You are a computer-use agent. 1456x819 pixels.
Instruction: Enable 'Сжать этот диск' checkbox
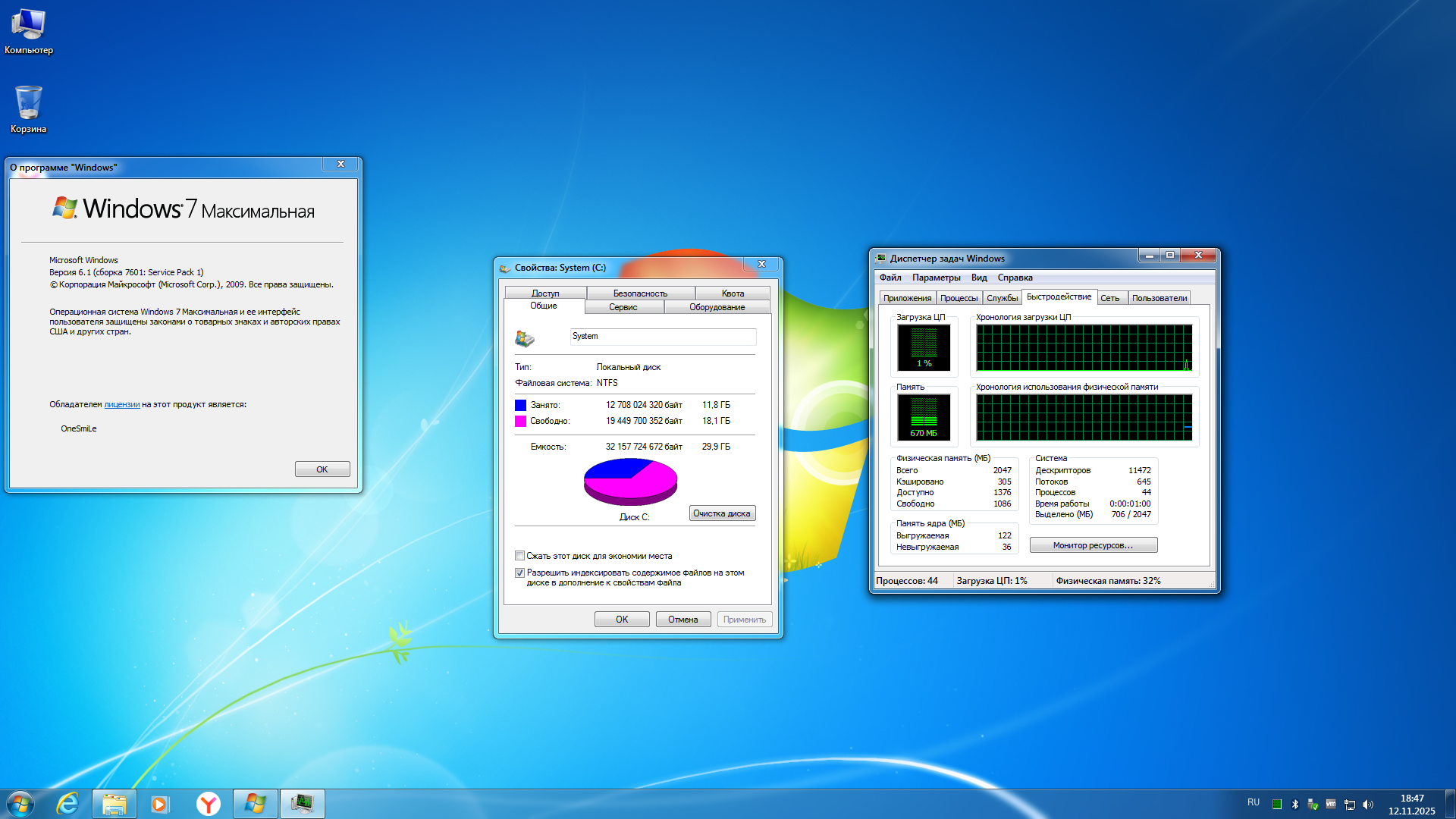click(519, 556)
